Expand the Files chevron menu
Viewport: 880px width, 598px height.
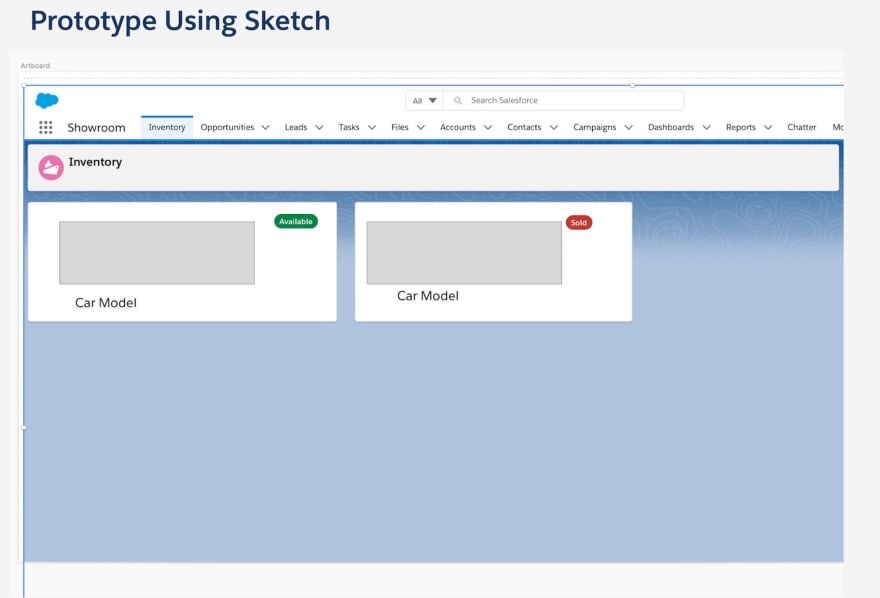pyautogui.click(x=420, y=127)
